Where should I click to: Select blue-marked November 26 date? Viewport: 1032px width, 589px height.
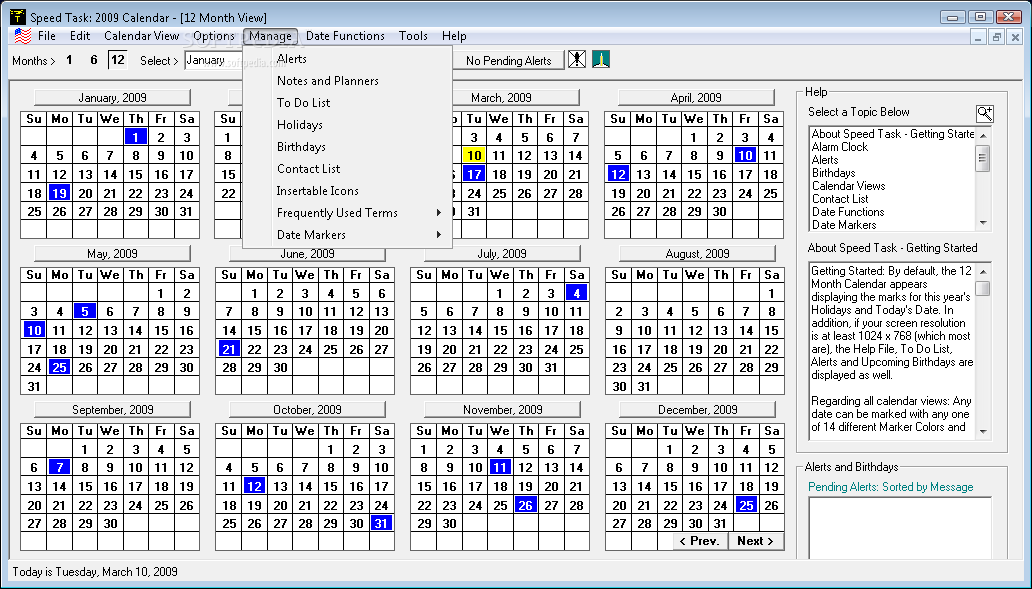(x=525, y=505)
